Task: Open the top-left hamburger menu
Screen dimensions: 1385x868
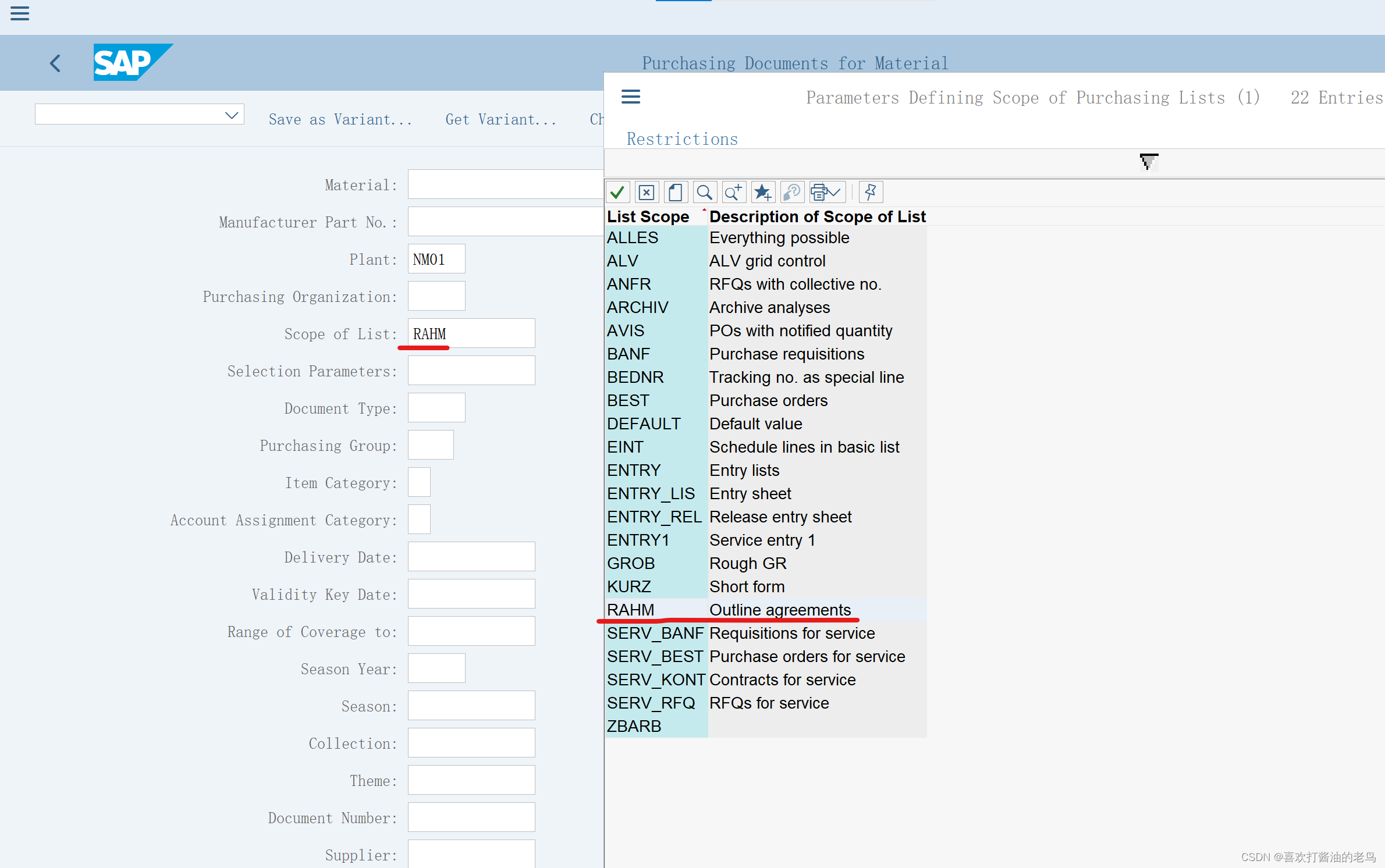Action: click(x=20, y=13)
